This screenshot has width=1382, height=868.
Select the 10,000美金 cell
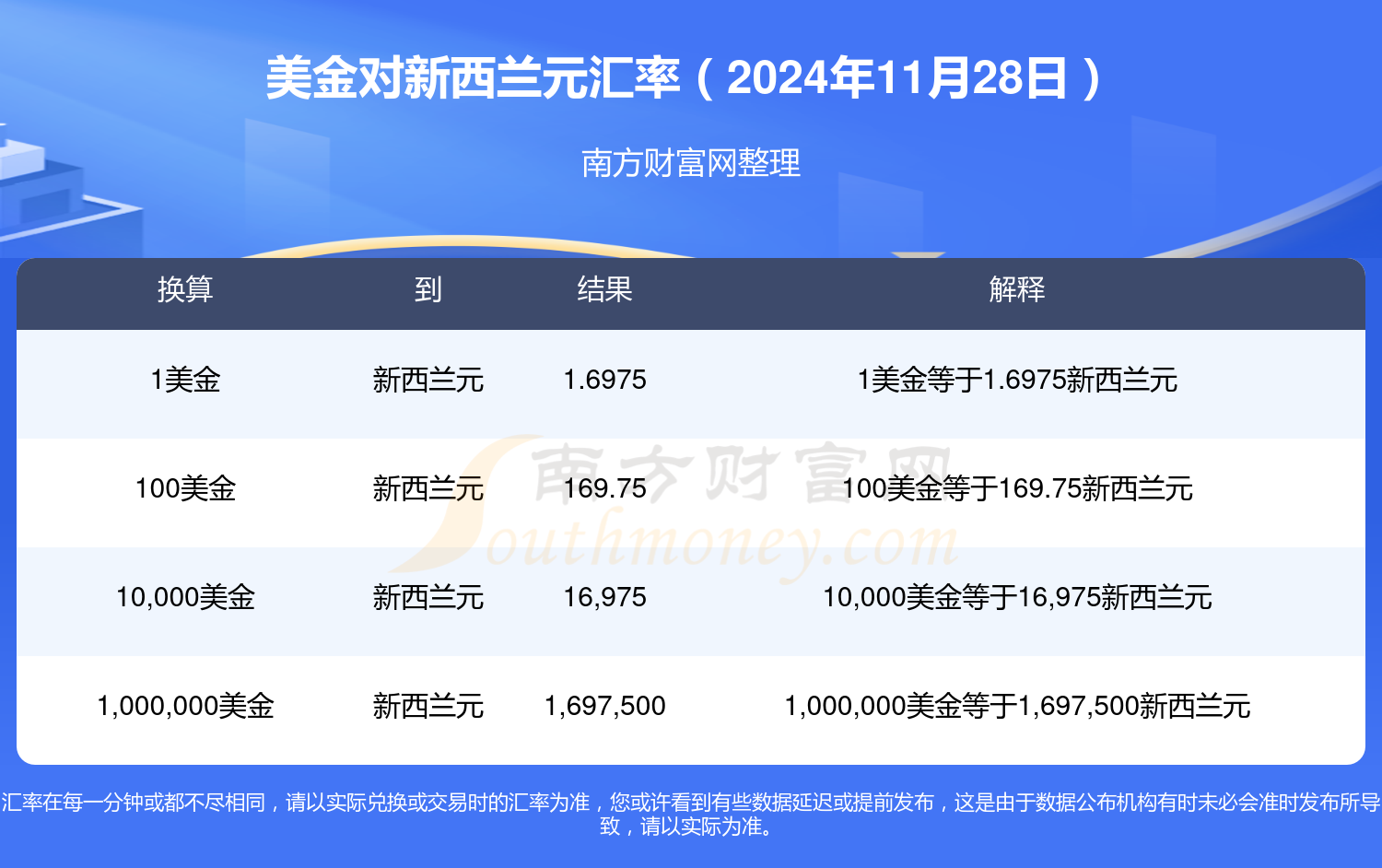[185, 597]
